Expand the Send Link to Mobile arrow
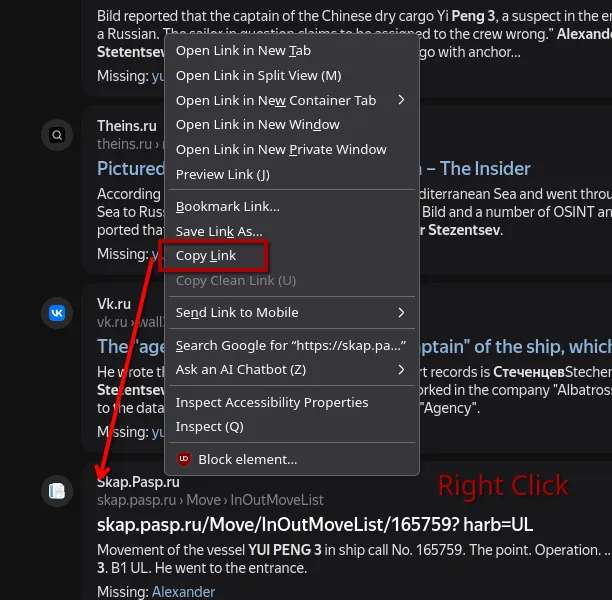This screenshot has width=612, height=600. click(401, 313)
